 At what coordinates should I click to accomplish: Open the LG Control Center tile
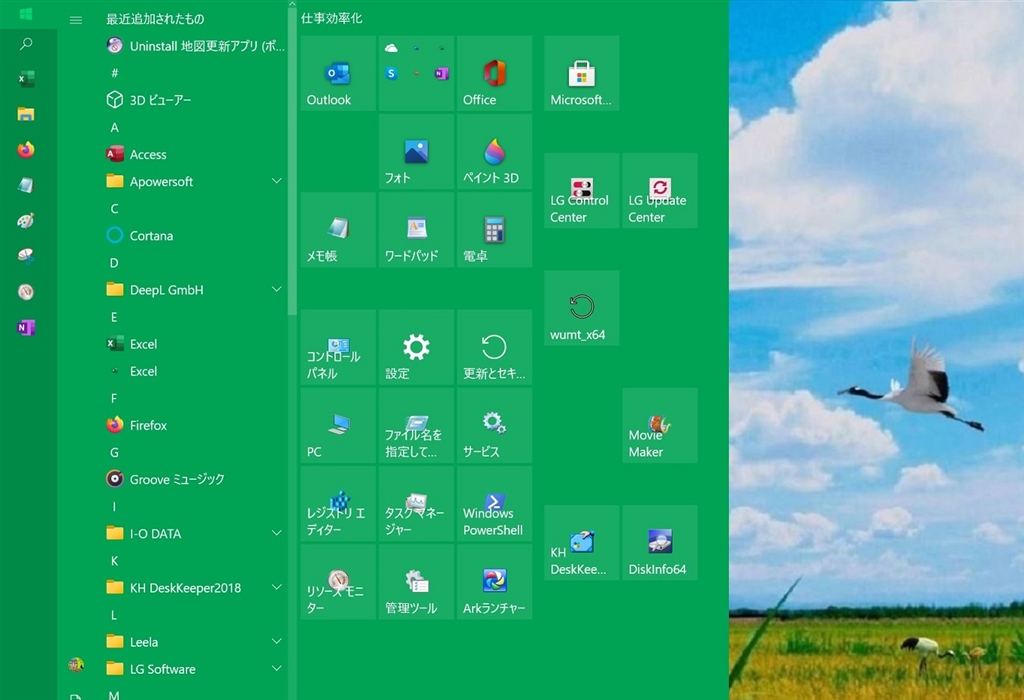(x=581, y=191)
